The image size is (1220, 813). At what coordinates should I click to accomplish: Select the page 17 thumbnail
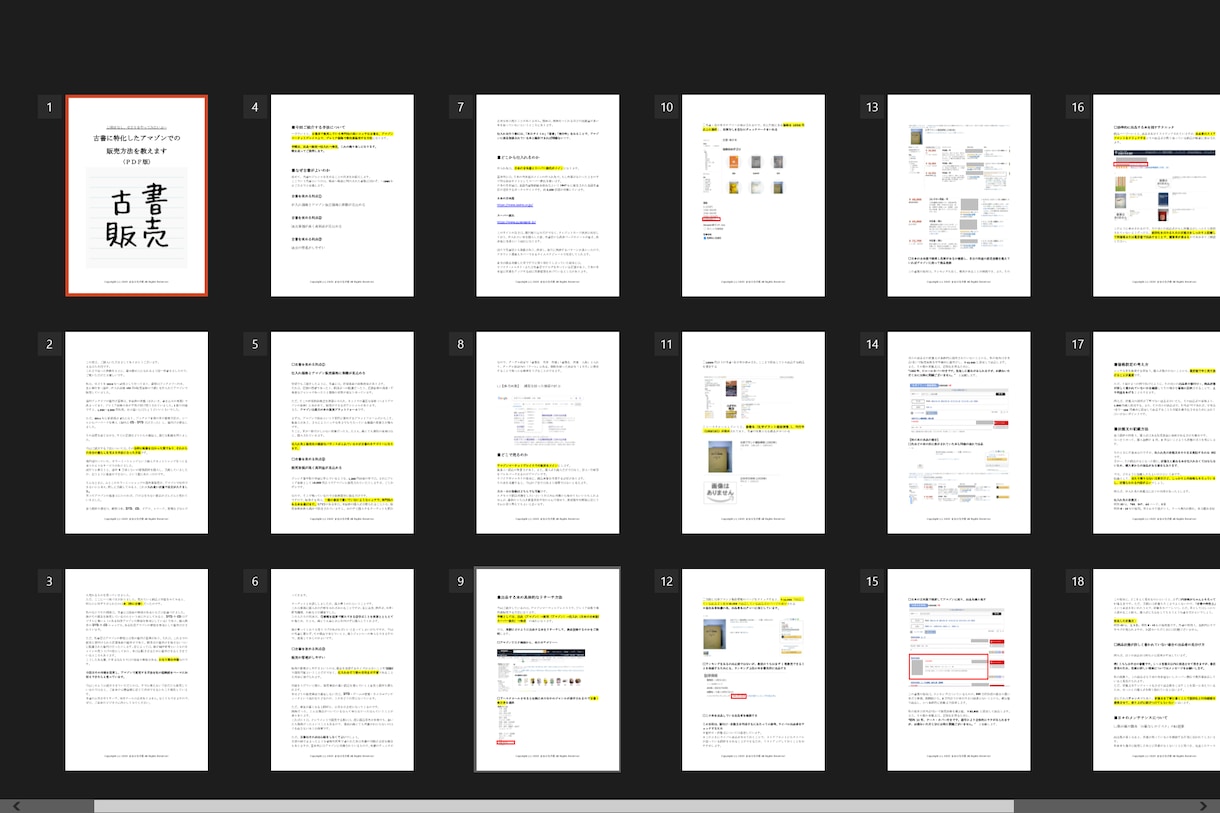1157,434
